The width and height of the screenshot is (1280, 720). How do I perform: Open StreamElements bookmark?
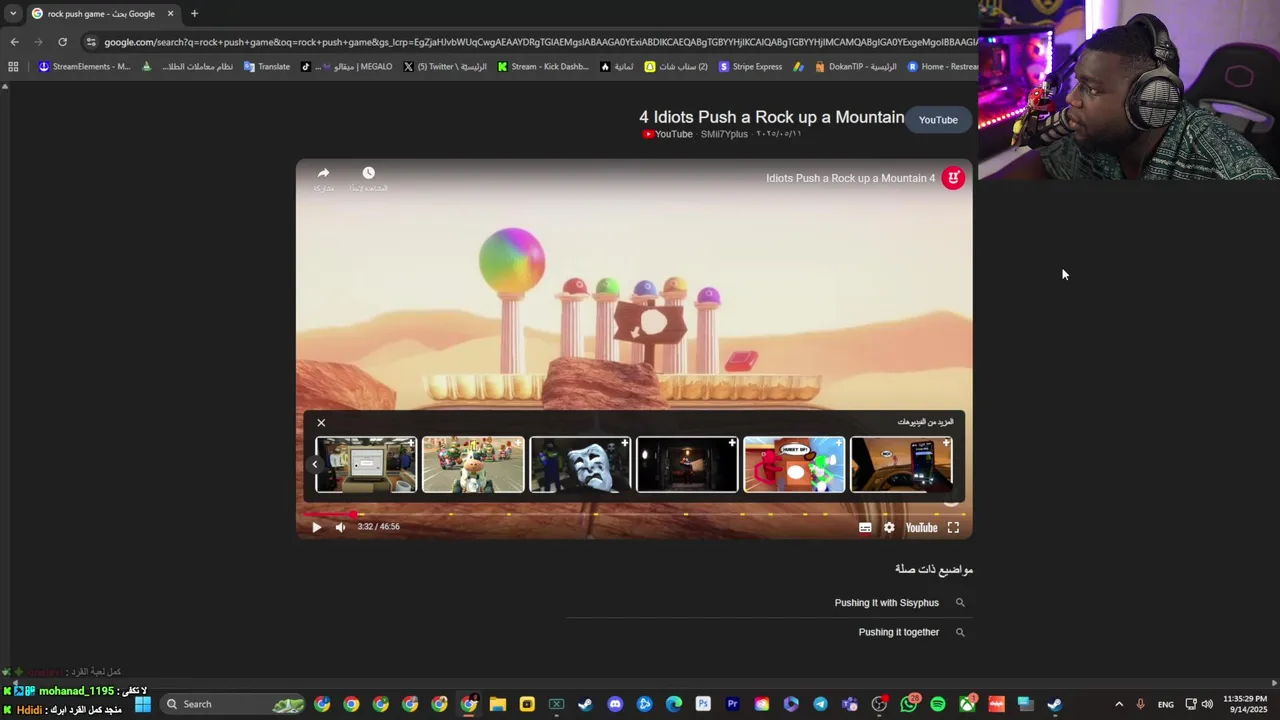(84, 67)
